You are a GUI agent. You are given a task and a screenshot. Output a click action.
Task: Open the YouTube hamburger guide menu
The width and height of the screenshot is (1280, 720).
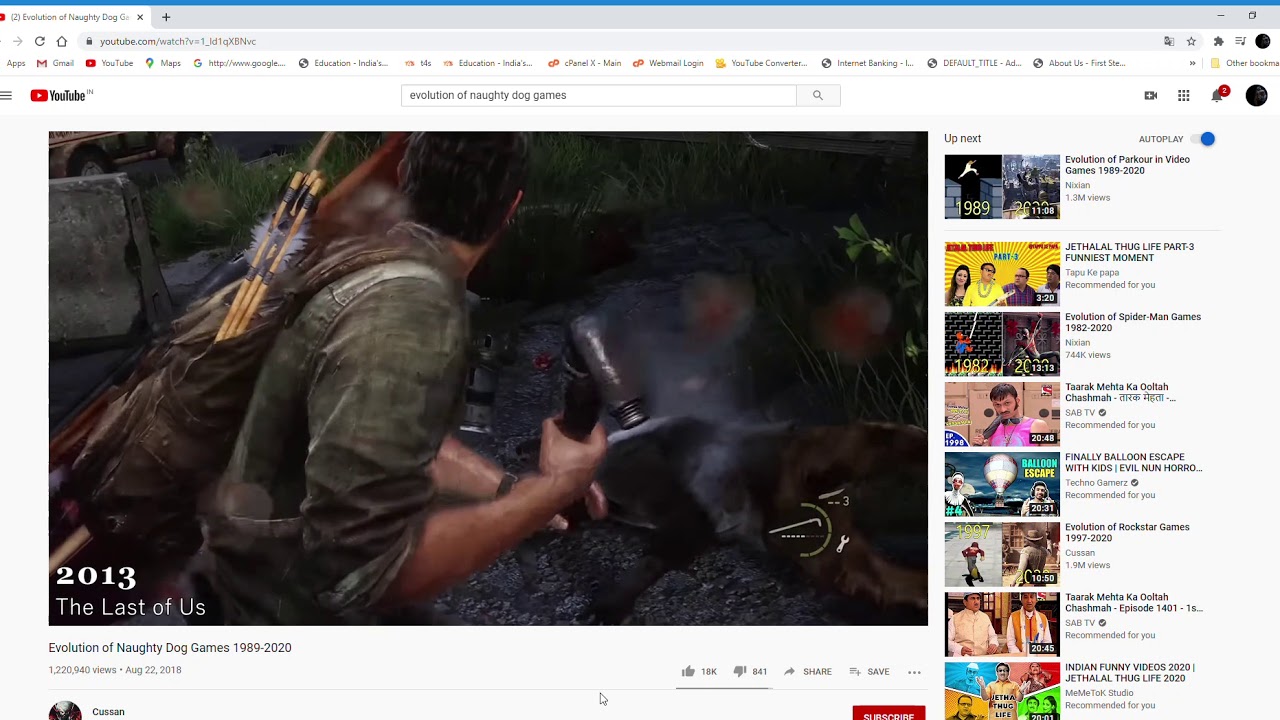click(x=6, y=95)
